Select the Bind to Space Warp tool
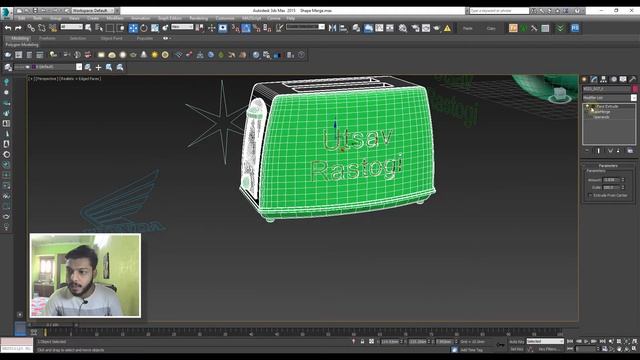 [x=53, y=28]
